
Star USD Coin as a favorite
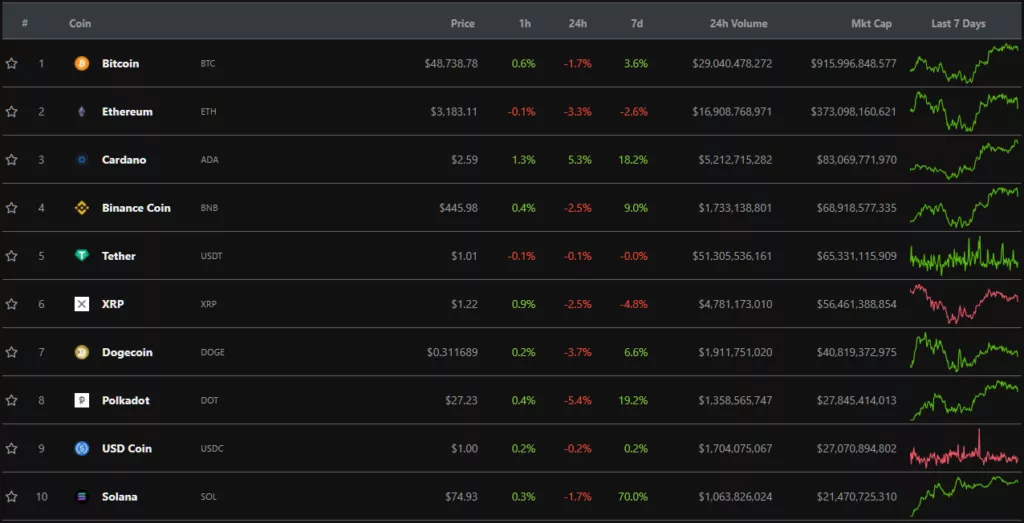coord(12,449)
